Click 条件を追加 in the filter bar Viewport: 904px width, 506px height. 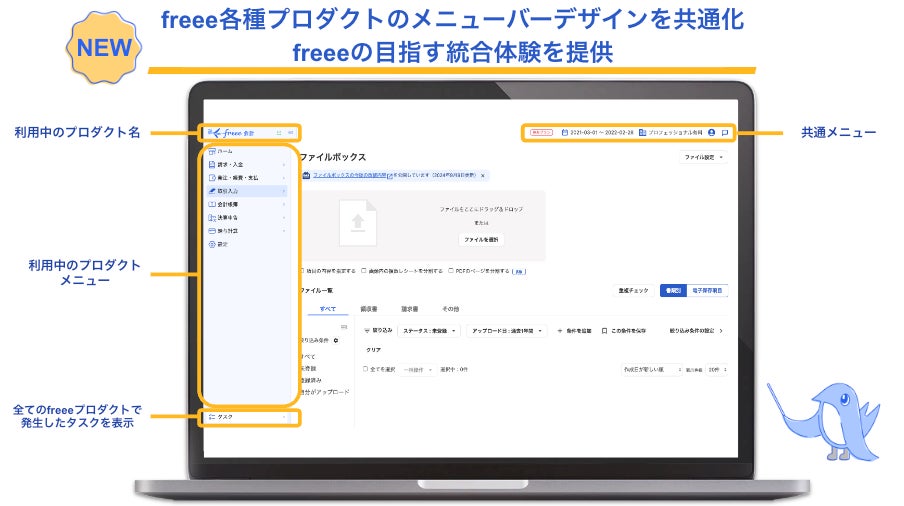(578, 331)
